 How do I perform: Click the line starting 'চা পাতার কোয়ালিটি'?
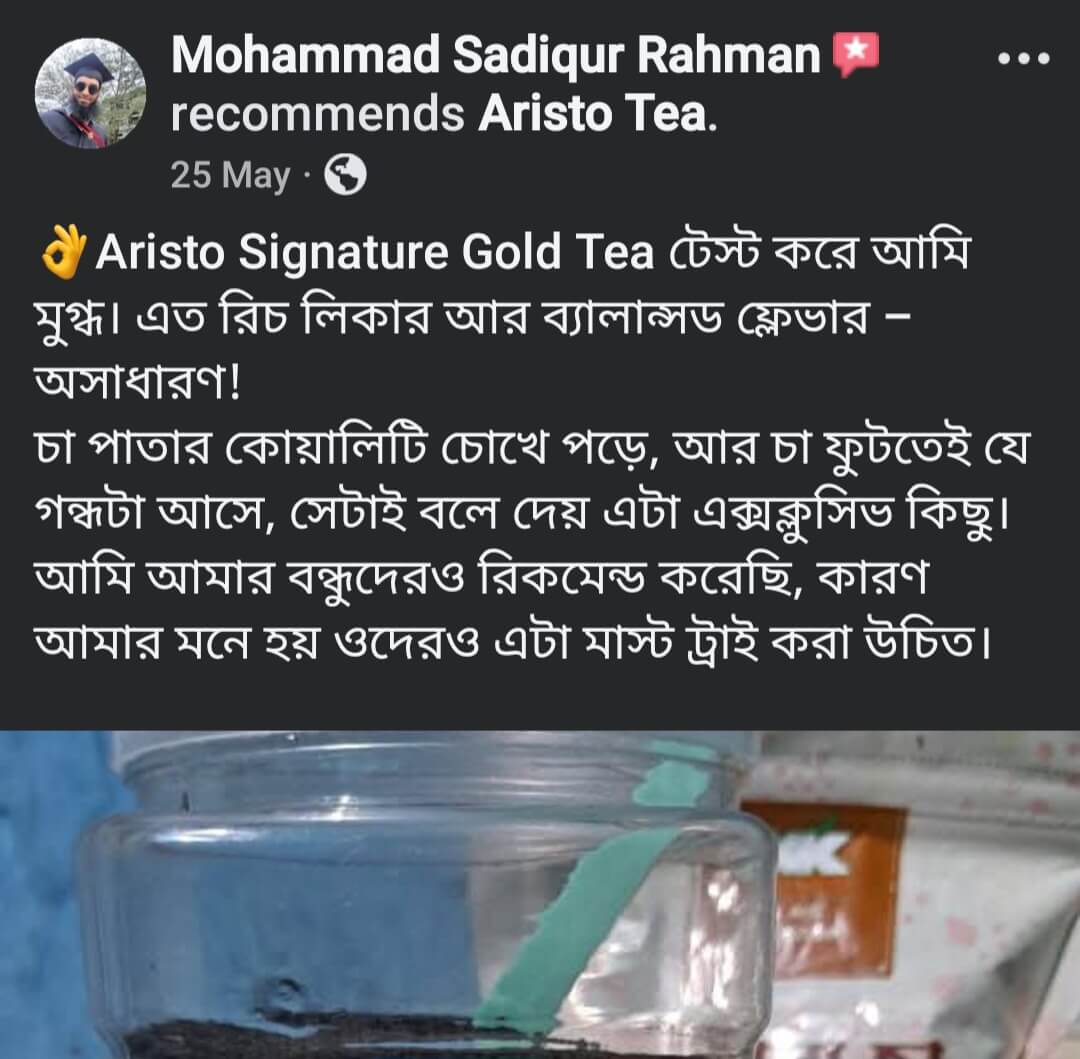point(530,449)
